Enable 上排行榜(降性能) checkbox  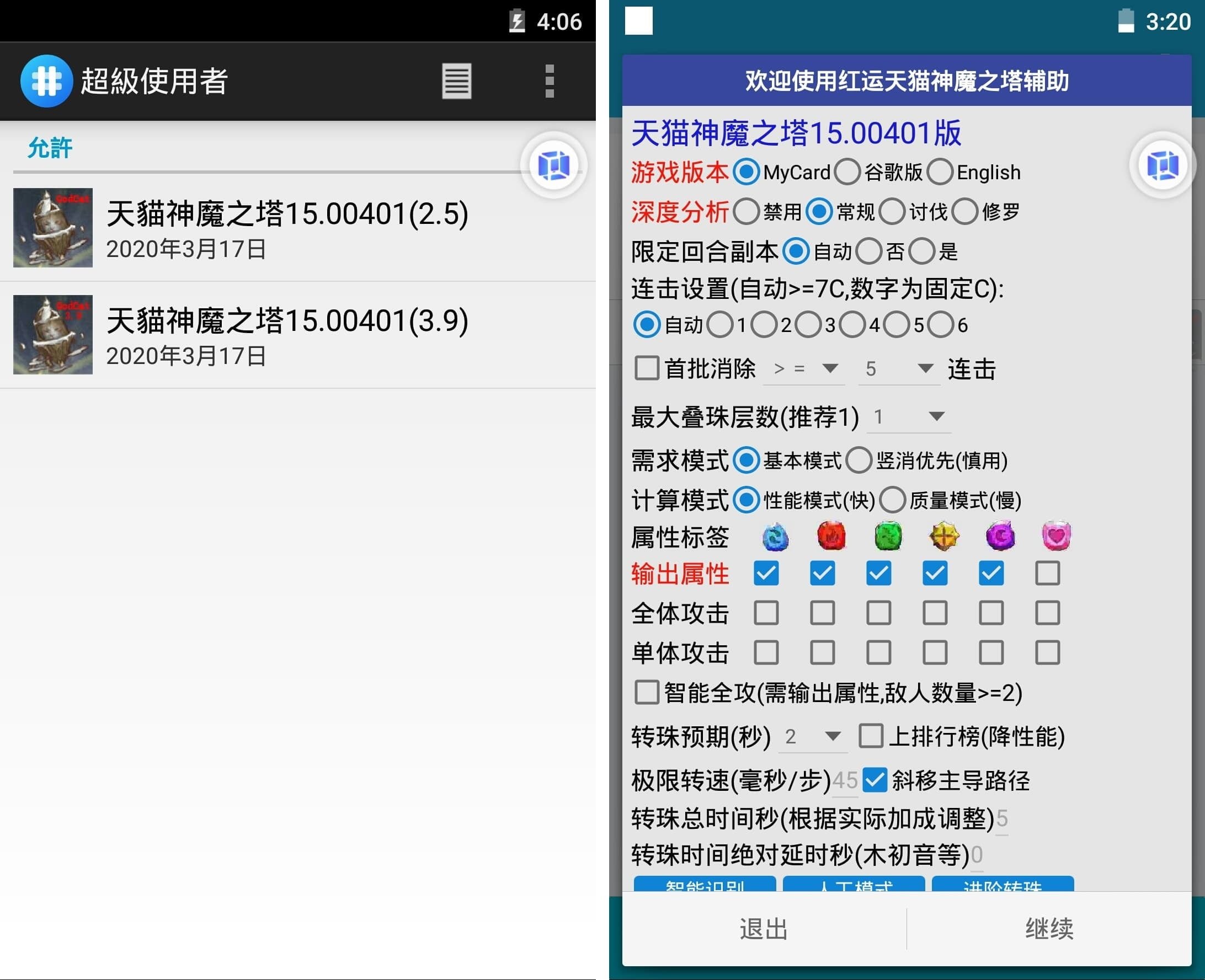click(871, 736)
